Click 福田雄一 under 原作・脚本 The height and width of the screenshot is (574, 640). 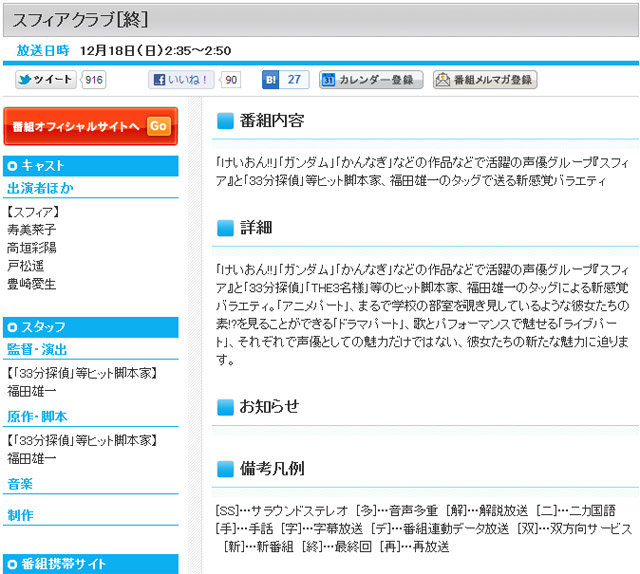(x=31, y=458)
